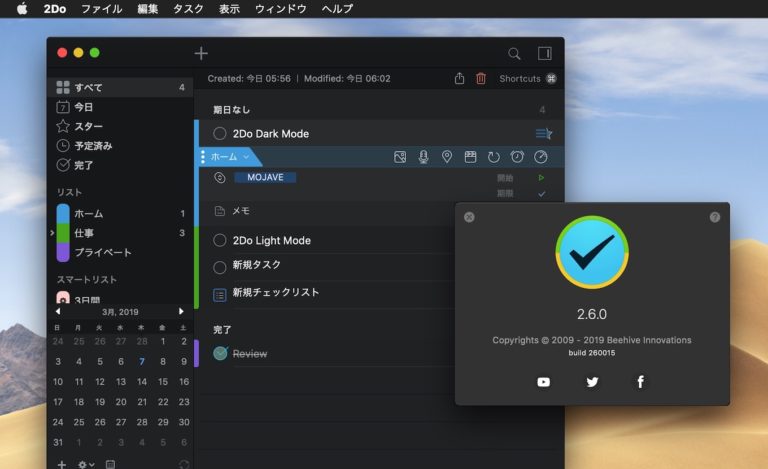
Task: Share the task via the share icon
Action: (x=459, y=78)
